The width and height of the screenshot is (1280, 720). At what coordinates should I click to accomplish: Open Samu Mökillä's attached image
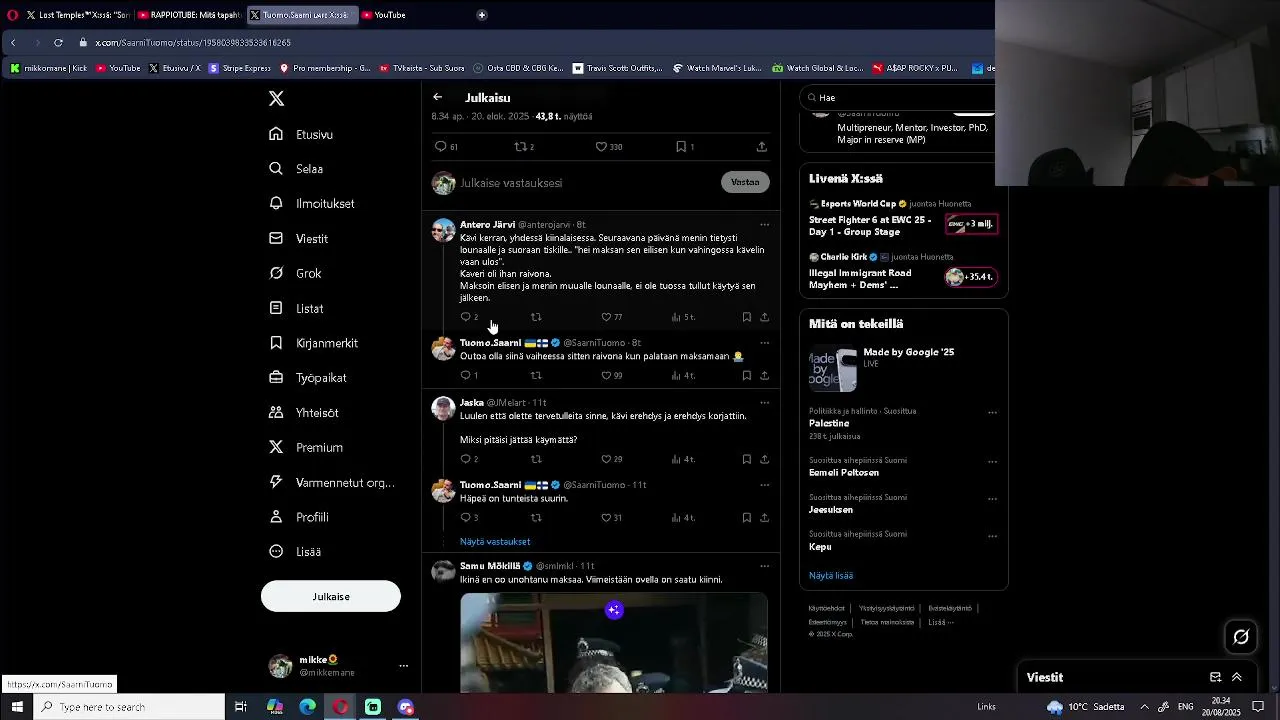tap(614, 643)
